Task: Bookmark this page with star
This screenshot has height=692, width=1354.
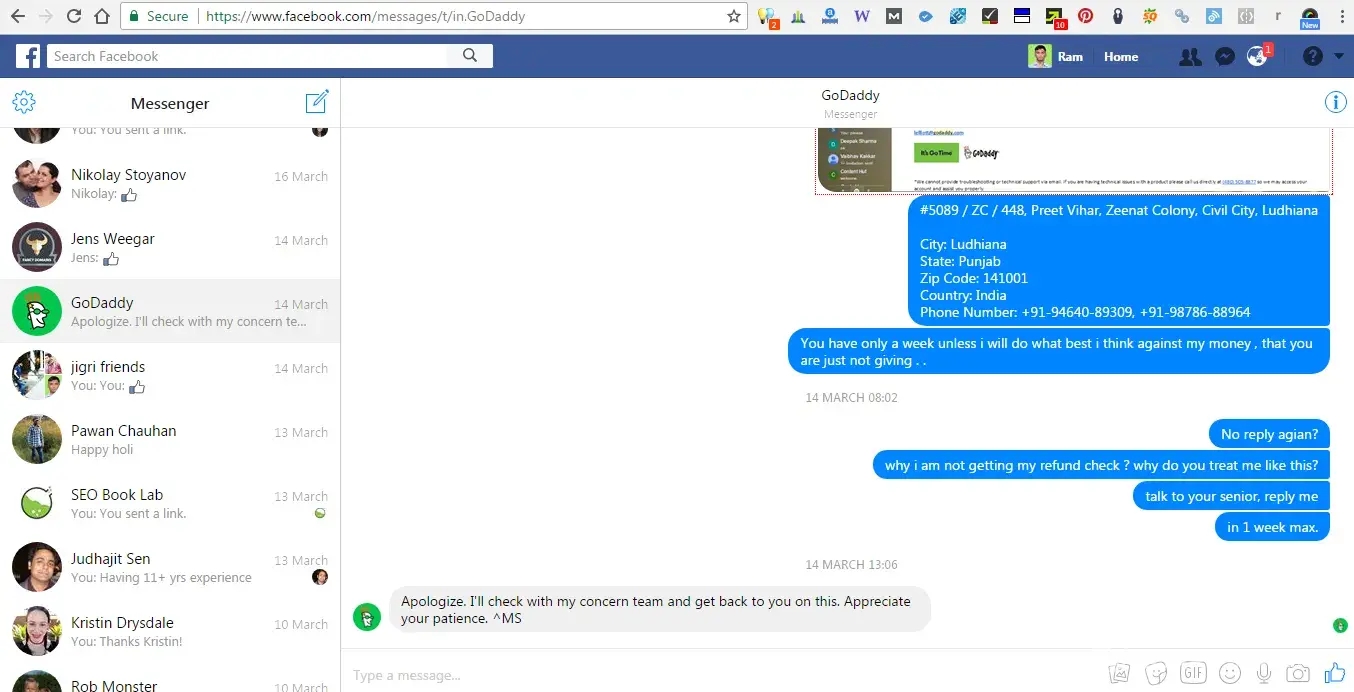Action: coord(733,16)
